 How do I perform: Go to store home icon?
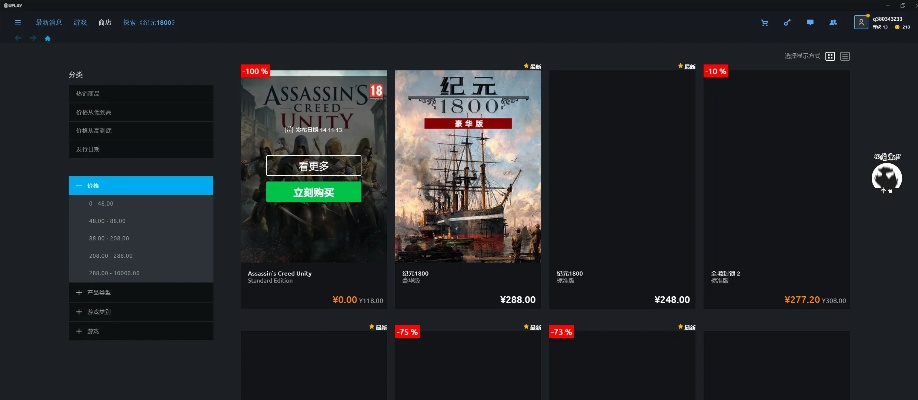pos(47,38)
